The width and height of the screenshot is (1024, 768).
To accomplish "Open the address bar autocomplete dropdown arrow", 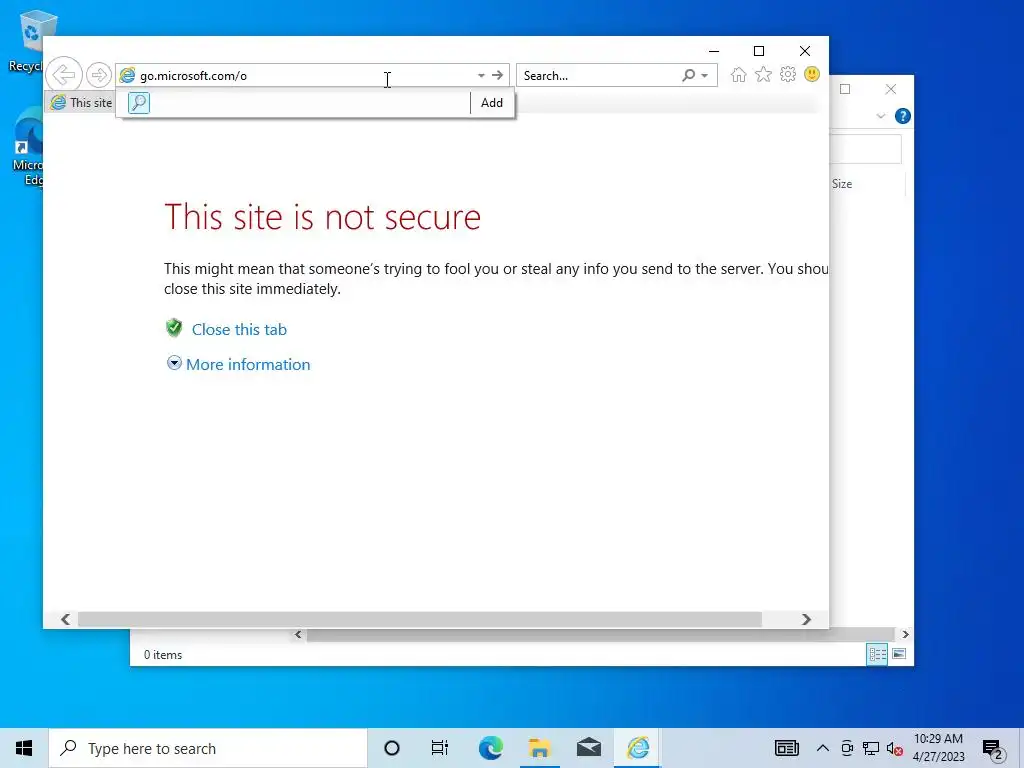I will click(x=481, y=76).
